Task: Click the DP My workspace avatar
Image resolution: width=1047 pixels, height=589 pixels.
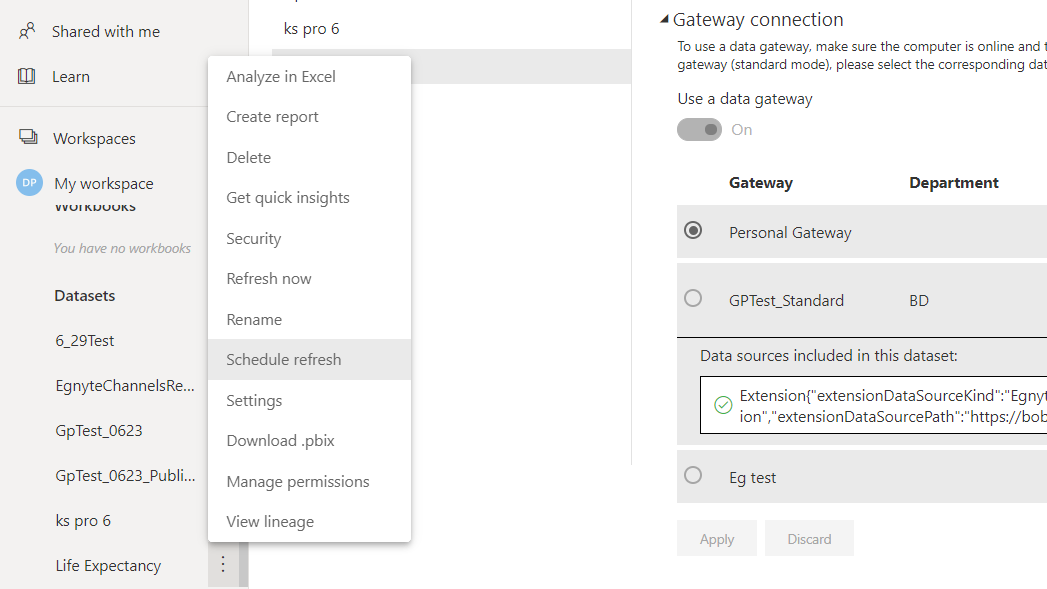Action: (29, 182)
